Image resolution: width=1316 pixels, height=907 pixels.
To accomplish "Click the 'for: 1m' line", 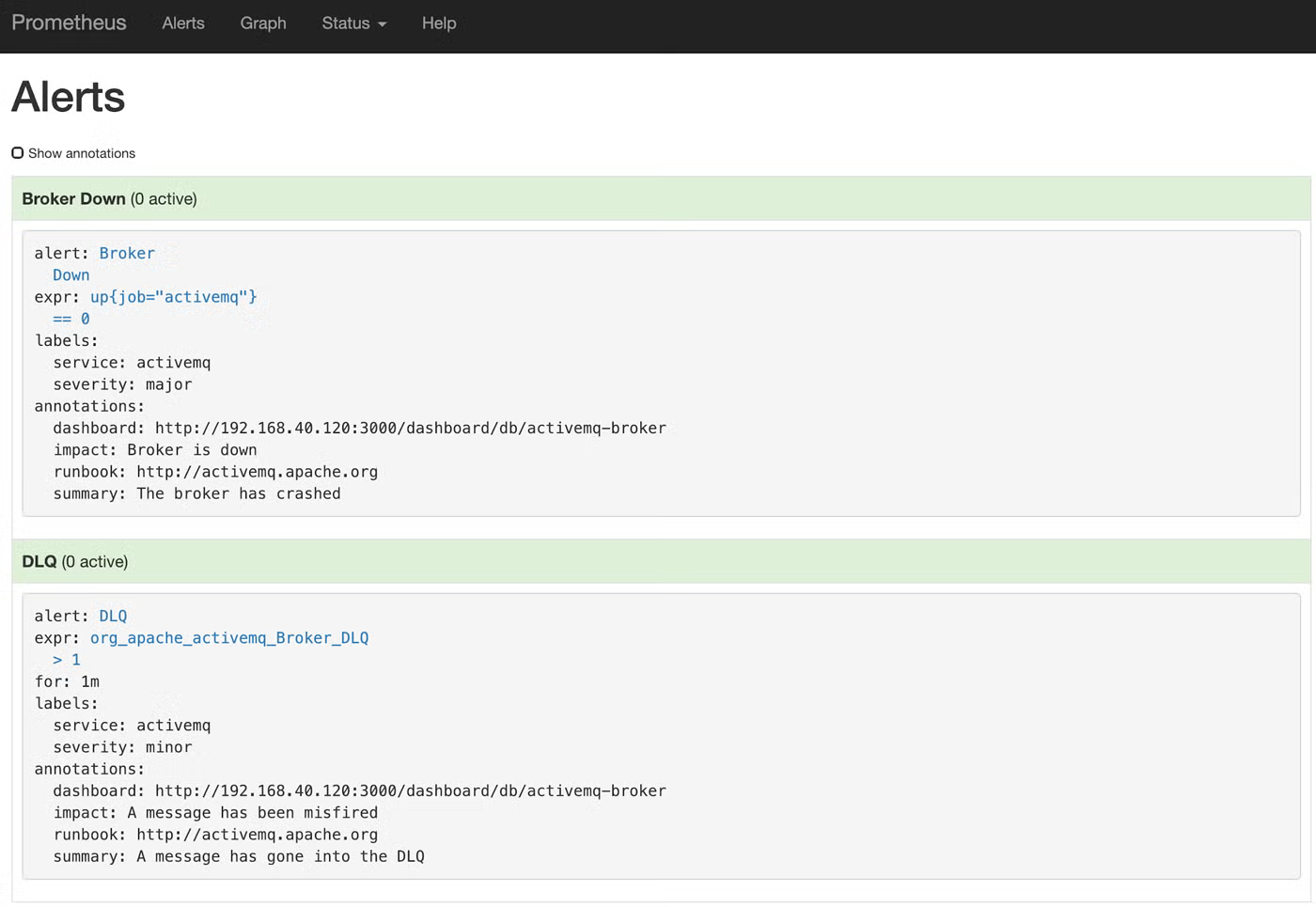I will [x=67, y=681].
